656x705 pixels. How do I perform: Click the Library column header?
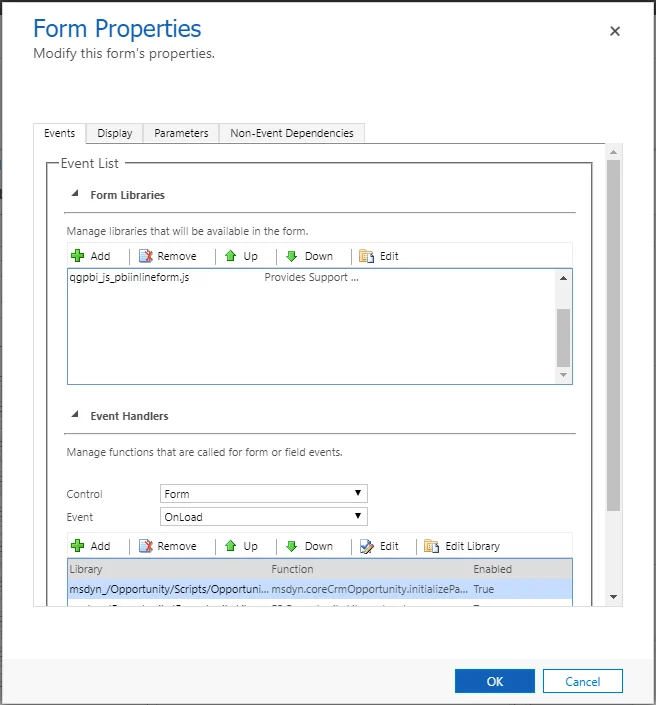86,569
